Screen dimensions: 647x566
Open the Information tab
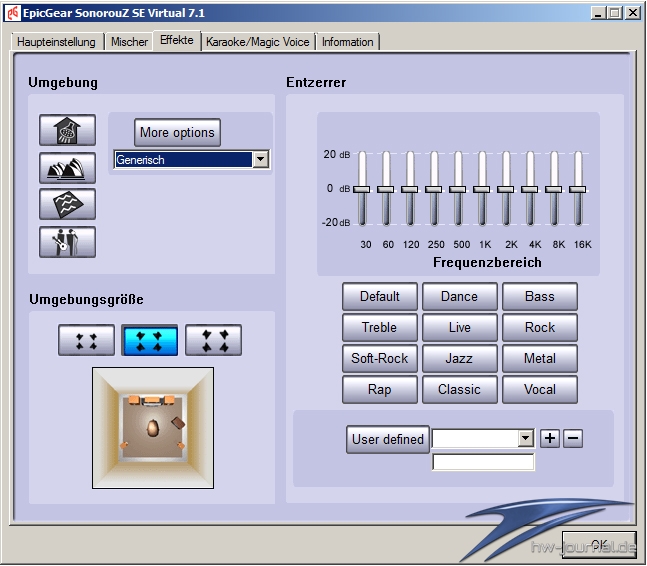click(x=347, y=42)
